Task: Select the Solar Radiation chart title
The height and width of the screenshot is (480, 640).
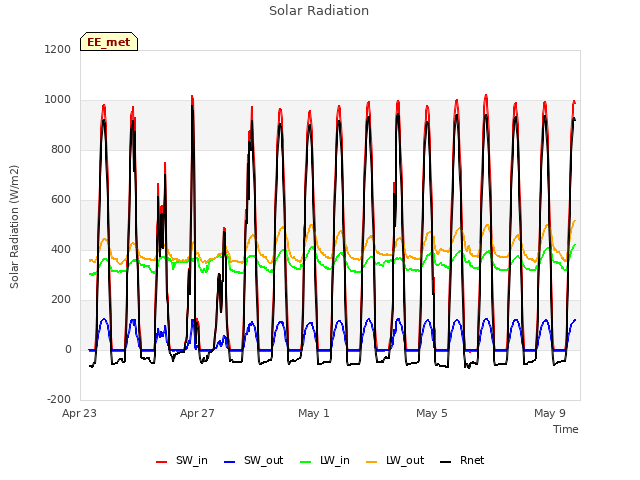Action: (319, 11)
